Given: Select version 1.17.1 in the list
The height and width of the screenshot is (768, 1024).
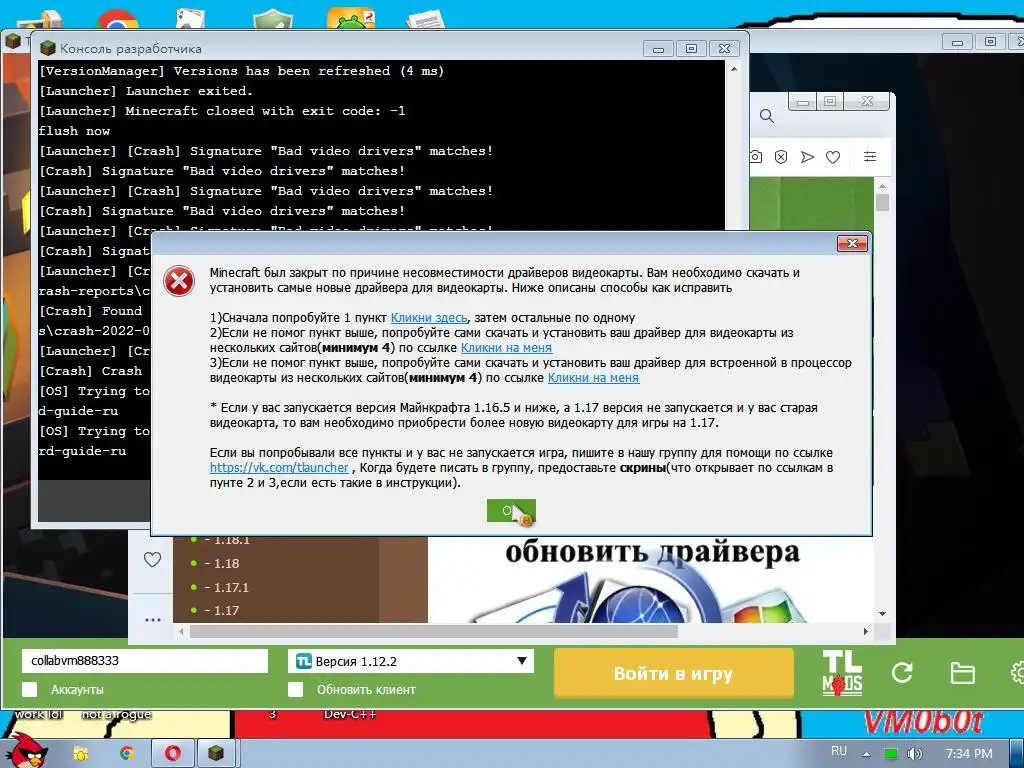Looking at the screenshot, I should [x=227, y=587].
